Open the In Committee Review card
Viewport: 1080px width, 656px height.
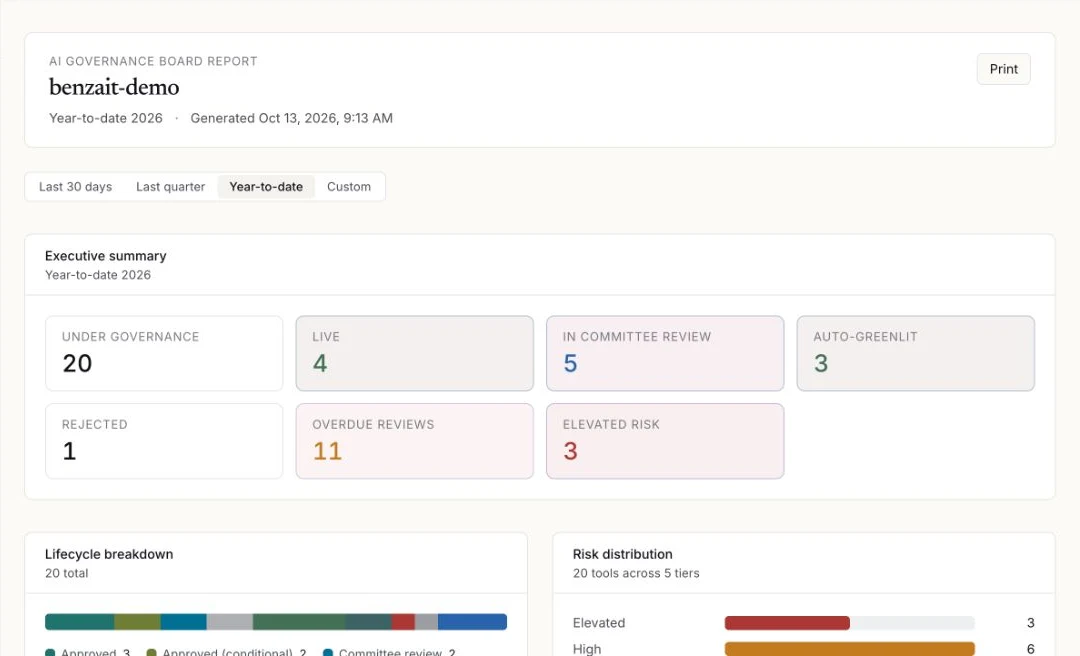tap(665, 353)
